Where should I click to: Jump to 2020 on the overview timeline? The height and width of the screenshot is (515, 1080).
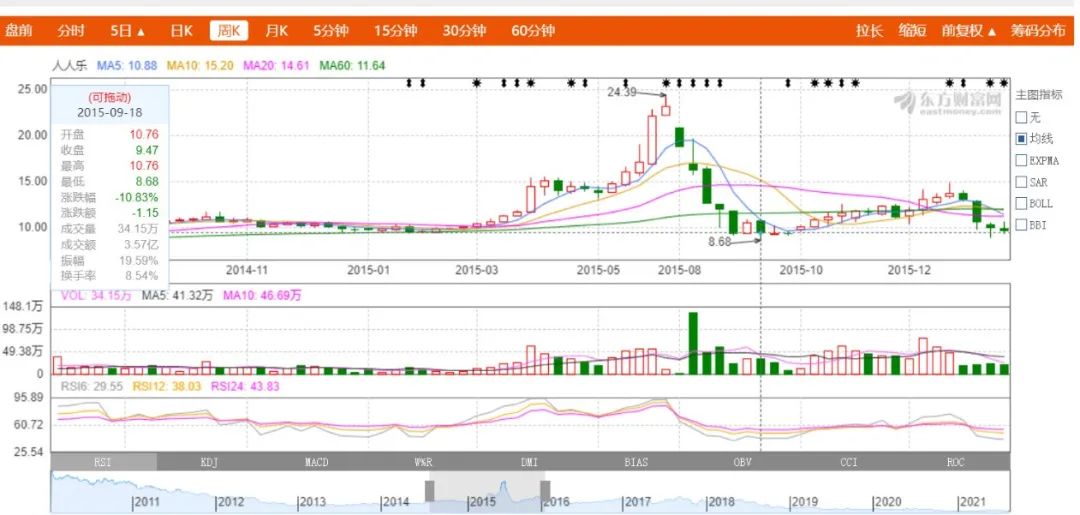click(x=886, y=503)
